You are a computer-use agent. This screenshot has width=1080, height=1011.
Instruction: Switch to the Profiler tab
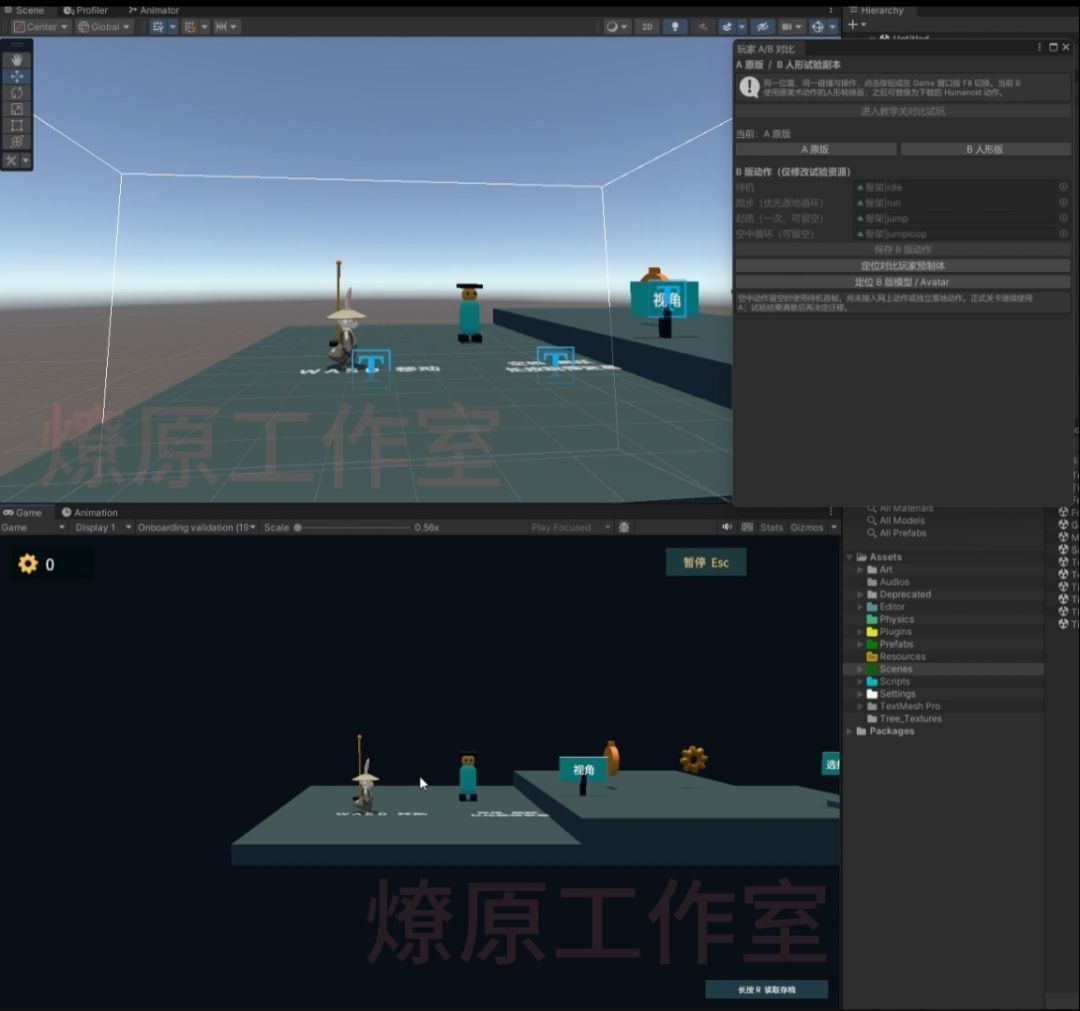tap(85, 10)
